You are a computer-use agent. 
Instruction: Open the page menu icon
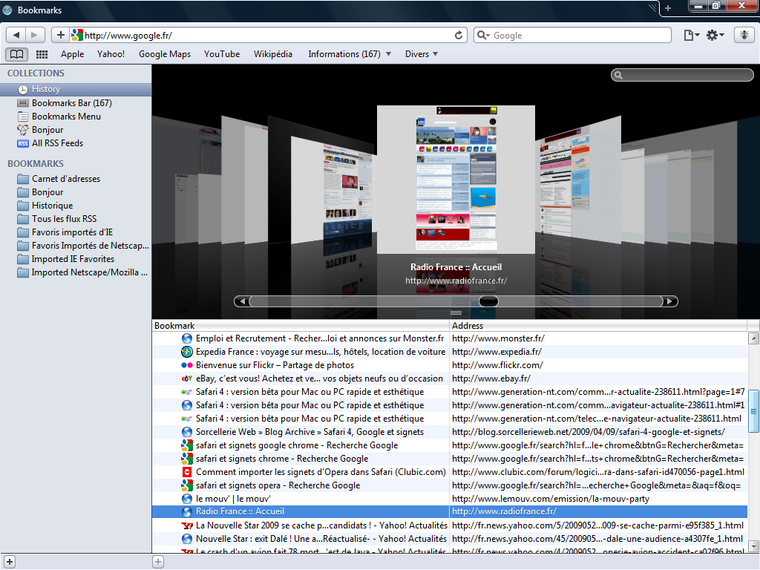click(691, 35)
